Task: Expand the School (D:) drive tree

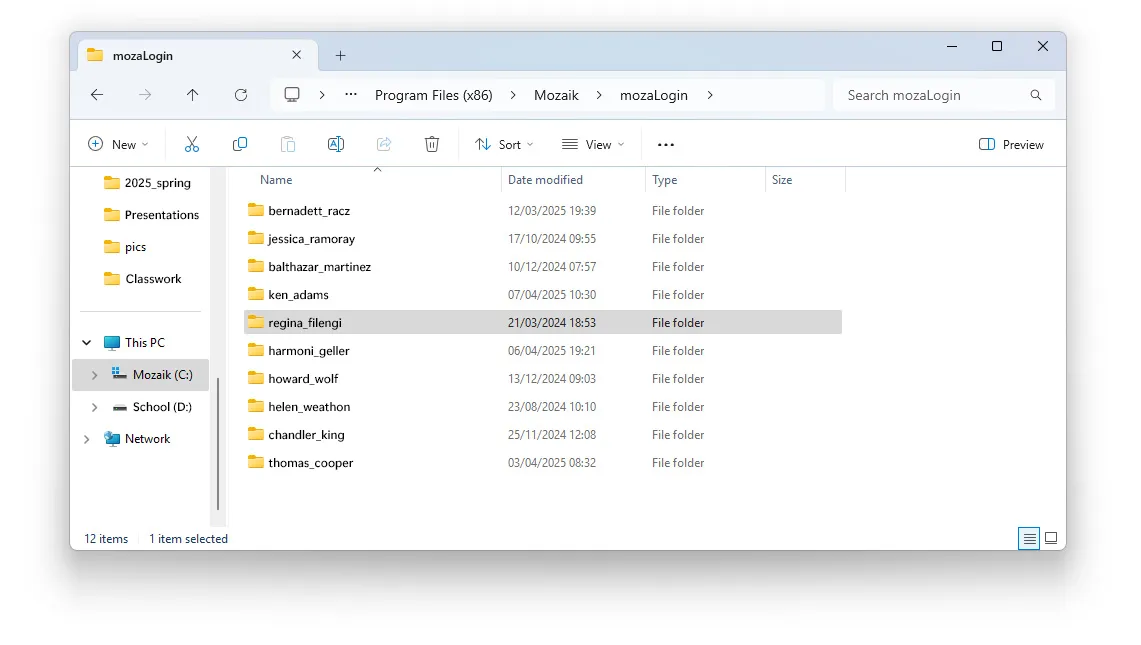Action: coord(95,407)
